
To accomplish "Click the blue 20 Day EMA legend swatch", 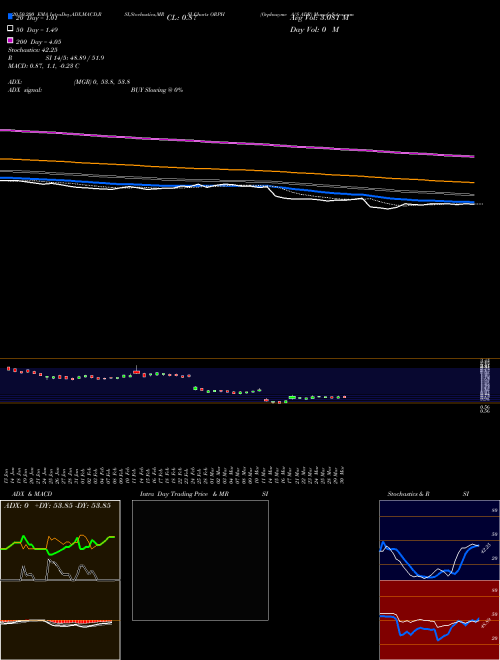I will tap(10, 16).
